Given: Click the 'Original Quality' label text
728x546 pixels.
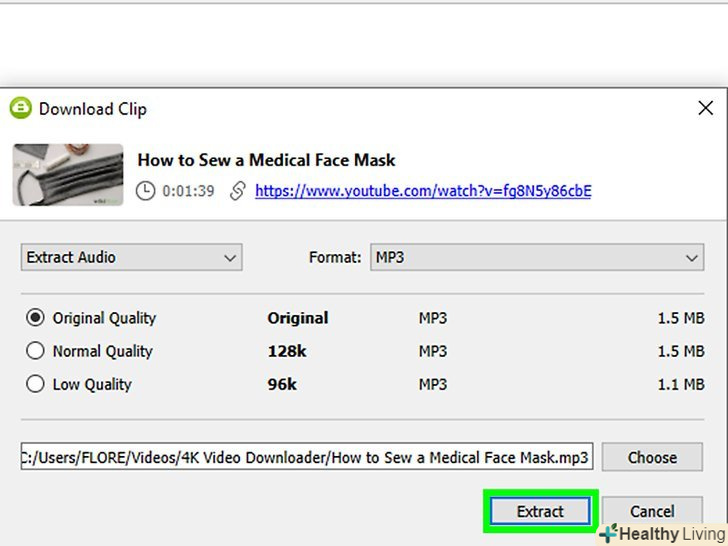Looking at the screenshot, I should point(104,318).
